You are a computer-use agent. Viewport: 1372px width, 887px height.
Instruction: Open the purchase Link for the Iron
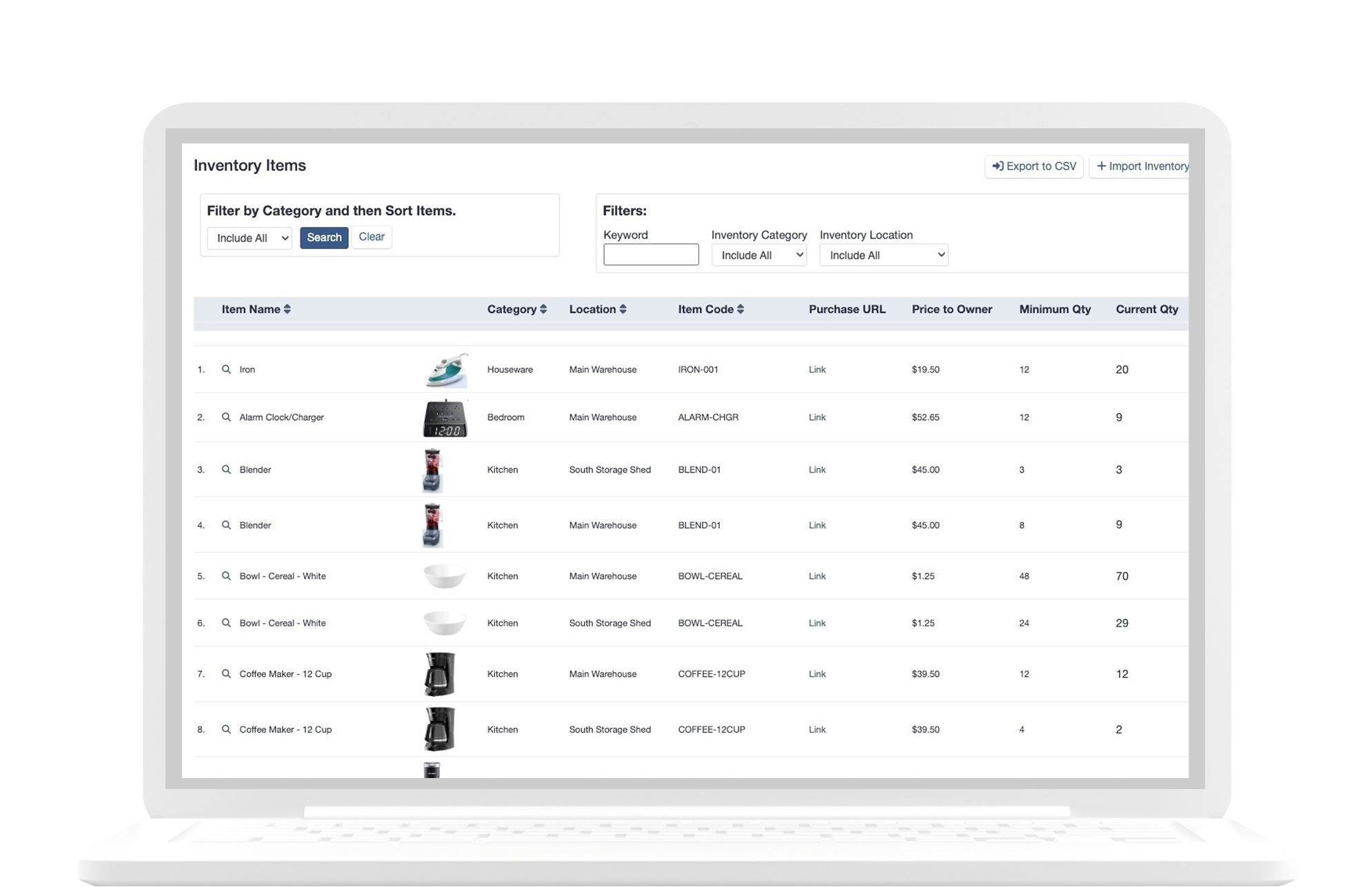[817, 369]
